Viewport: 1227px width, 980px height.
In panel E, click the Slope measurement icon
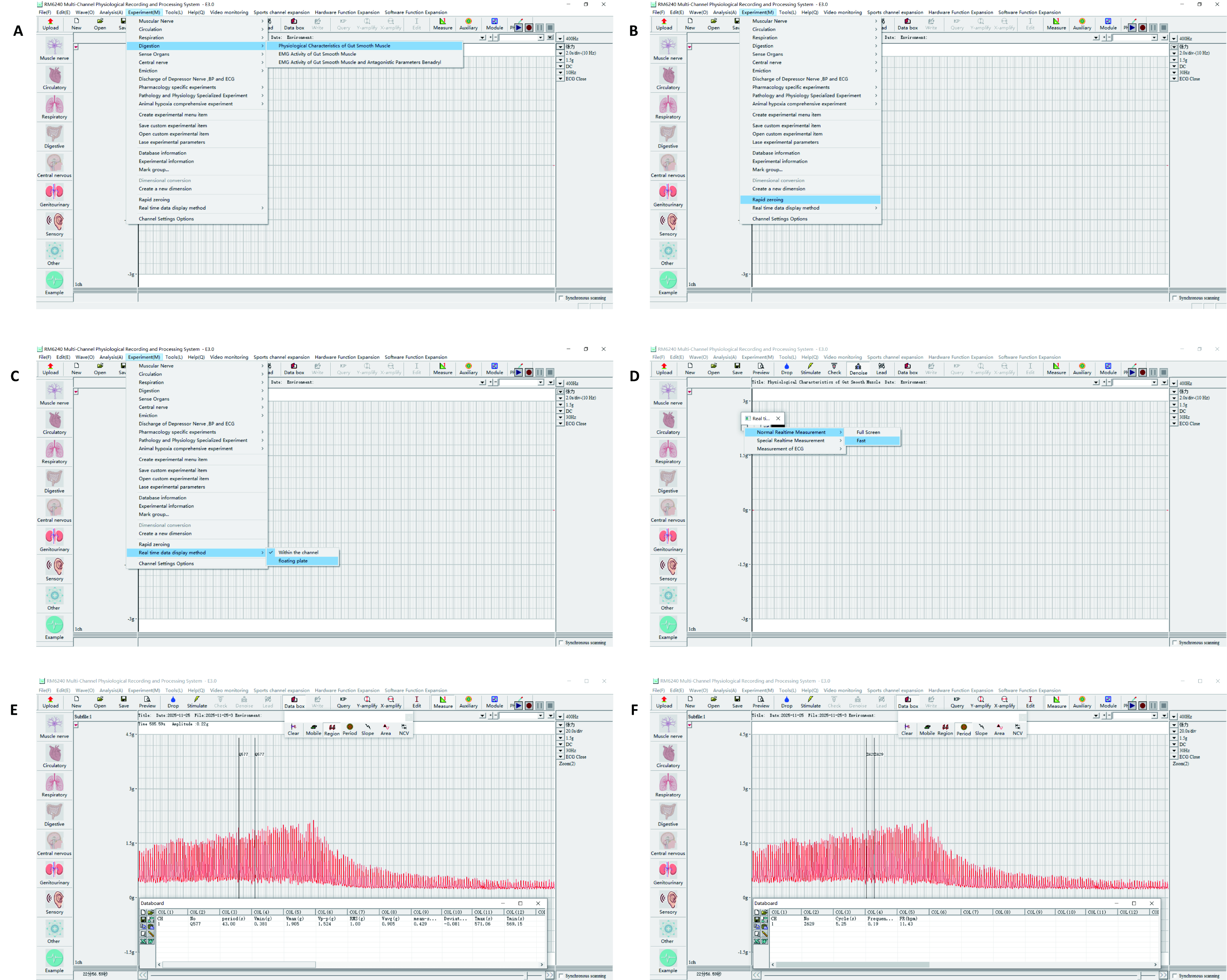pyautogui.click(x=368, y=730)
